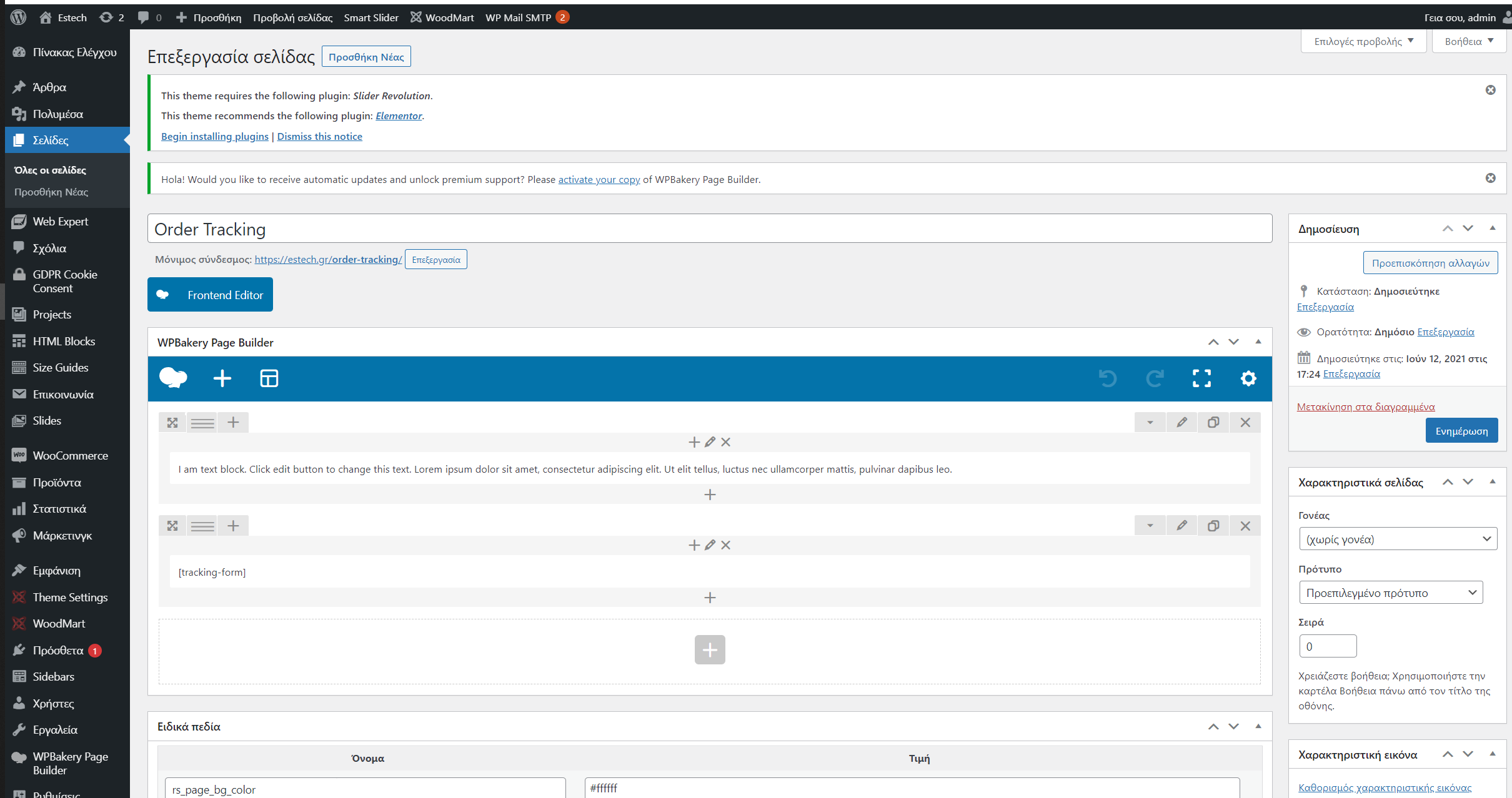Click the Order Tracking title field

(x=709, y=229)
